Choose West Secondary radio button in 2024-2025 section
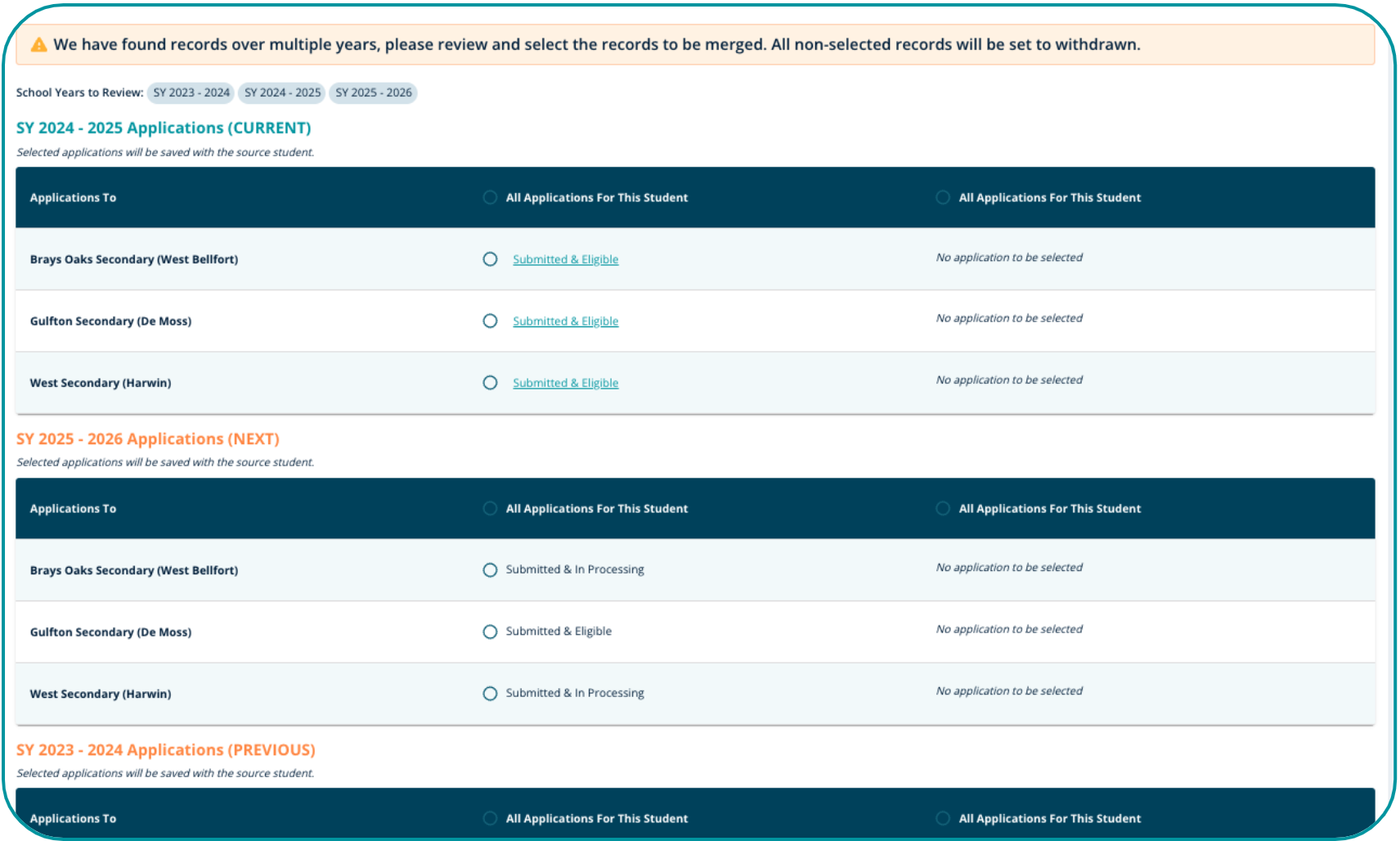This screenshot has height=841, width=1400. (x=490, y=383)
